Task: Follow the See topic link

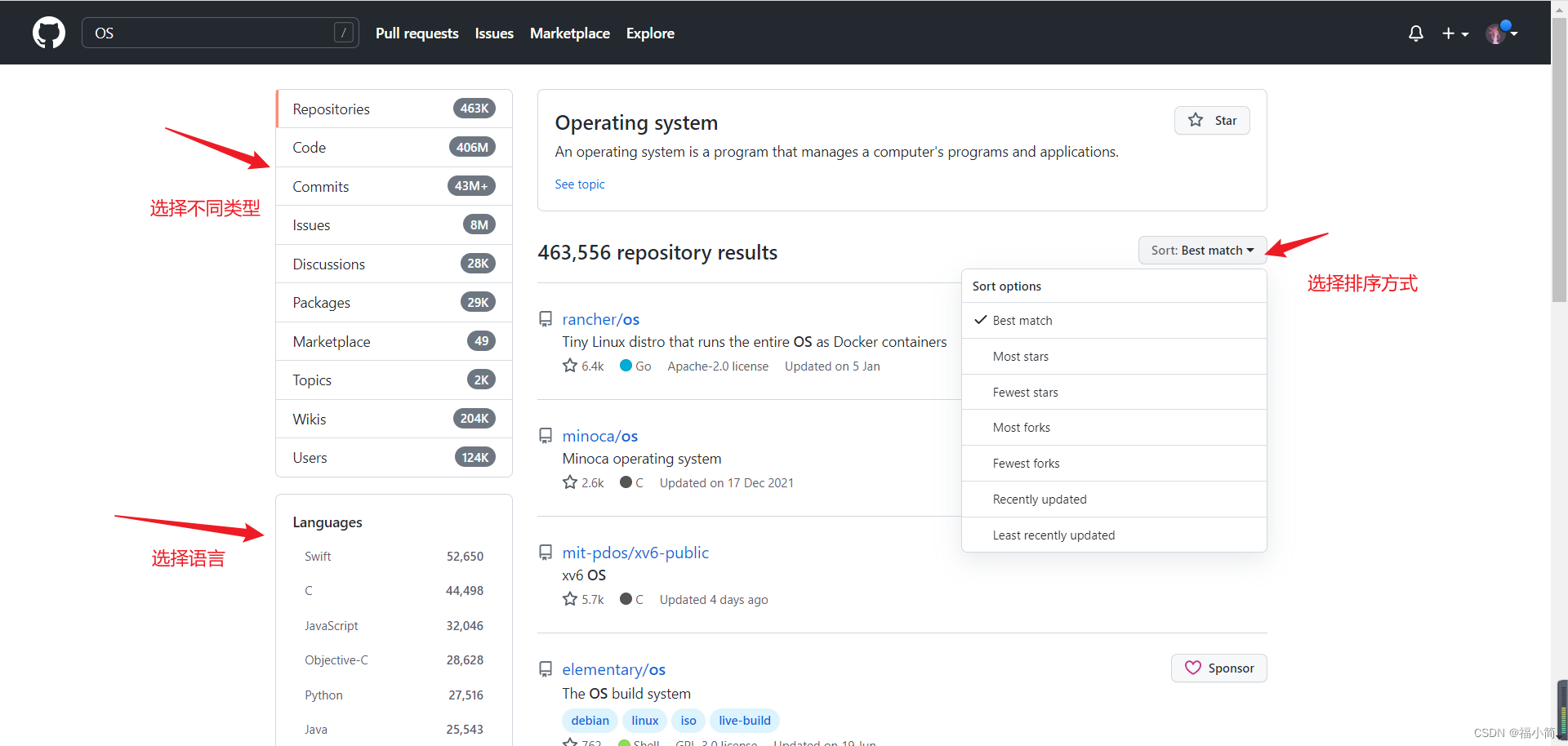Action: [x=580, y=184]
